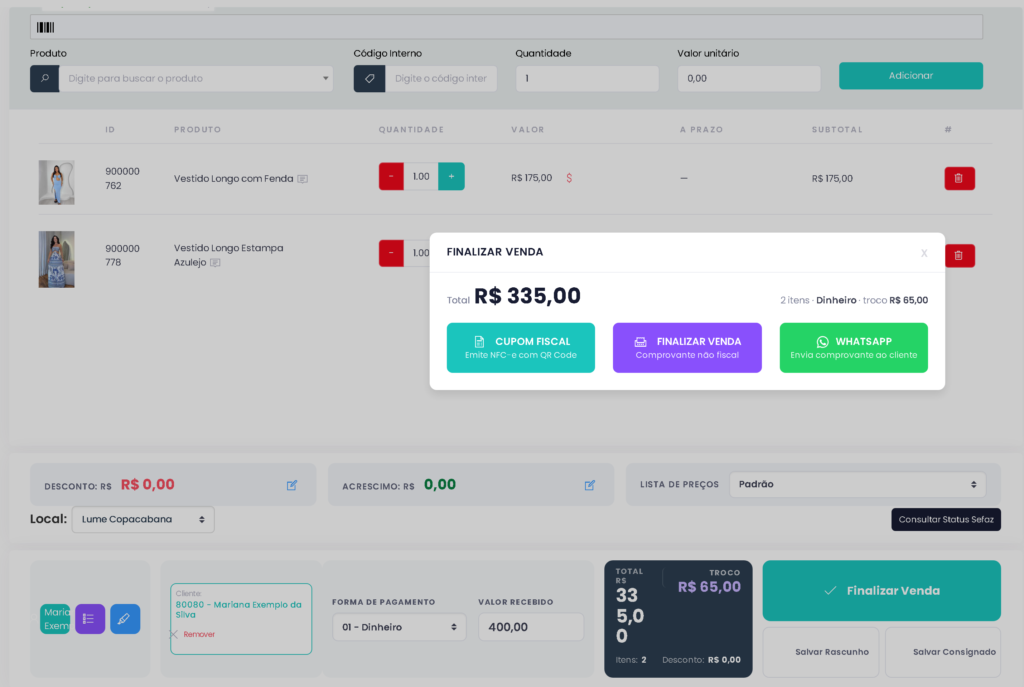Increase quantity of Vestido Longo com Fenda
Viewport: 1024px width, 687px height.
(451, 176)
